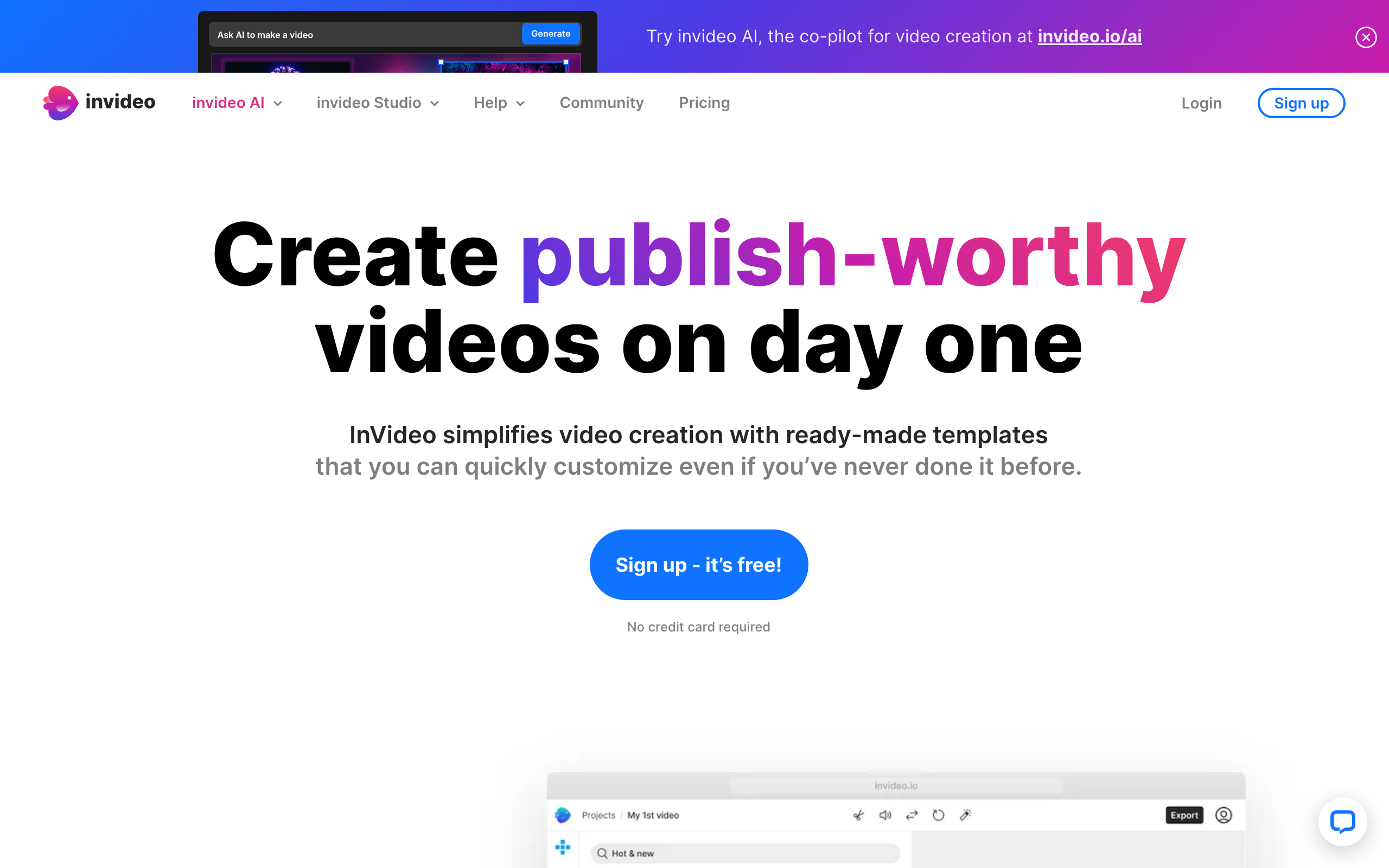Click the Login link in navigation
The image size is (1389, 868).
point(1202,103)
